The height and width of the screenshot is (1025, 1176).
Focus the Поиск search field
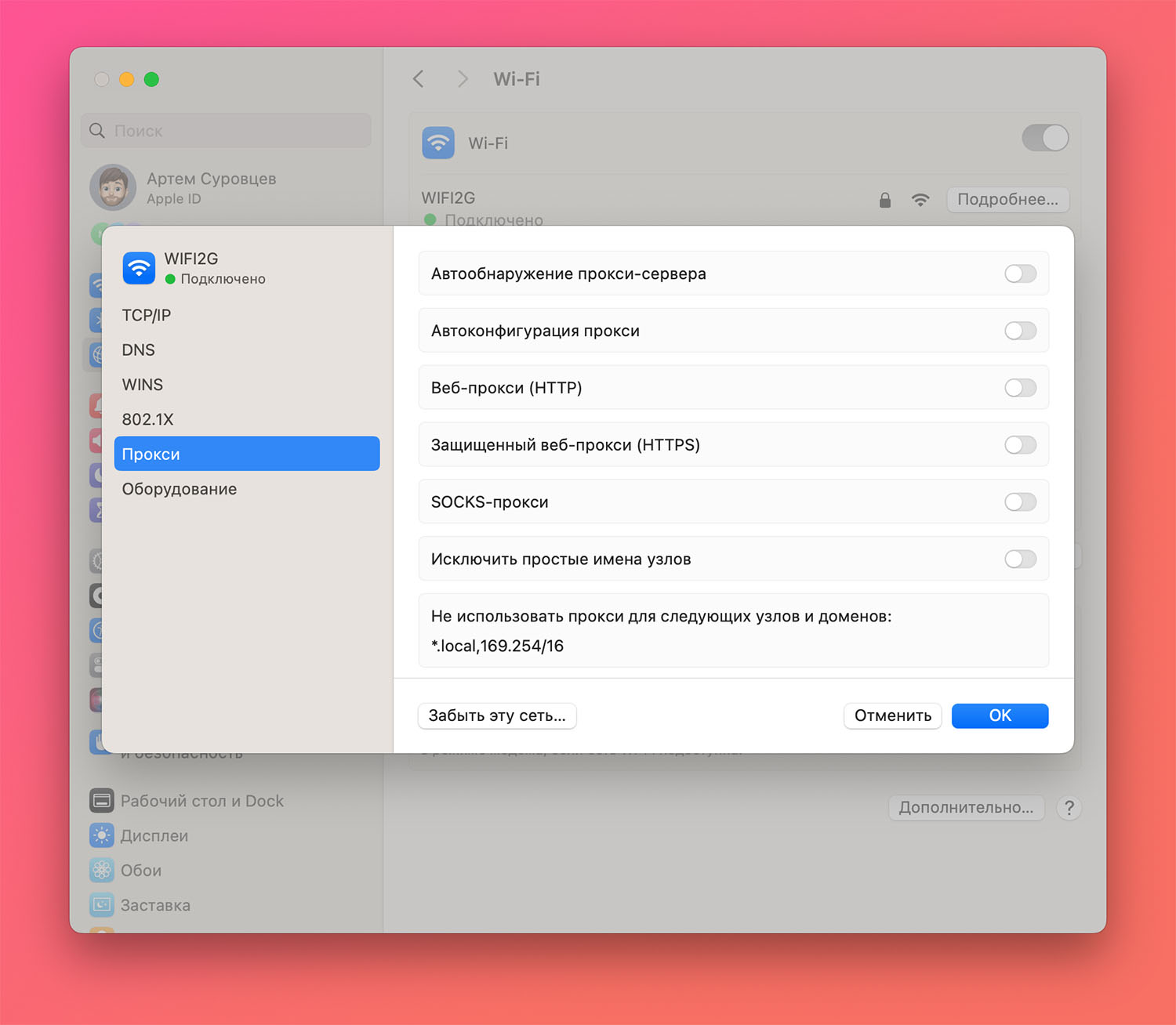(x=226, y=130)
